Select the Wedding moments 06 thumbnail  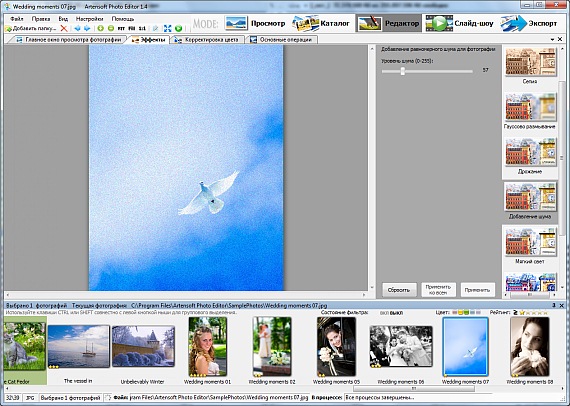coord(401,346)
